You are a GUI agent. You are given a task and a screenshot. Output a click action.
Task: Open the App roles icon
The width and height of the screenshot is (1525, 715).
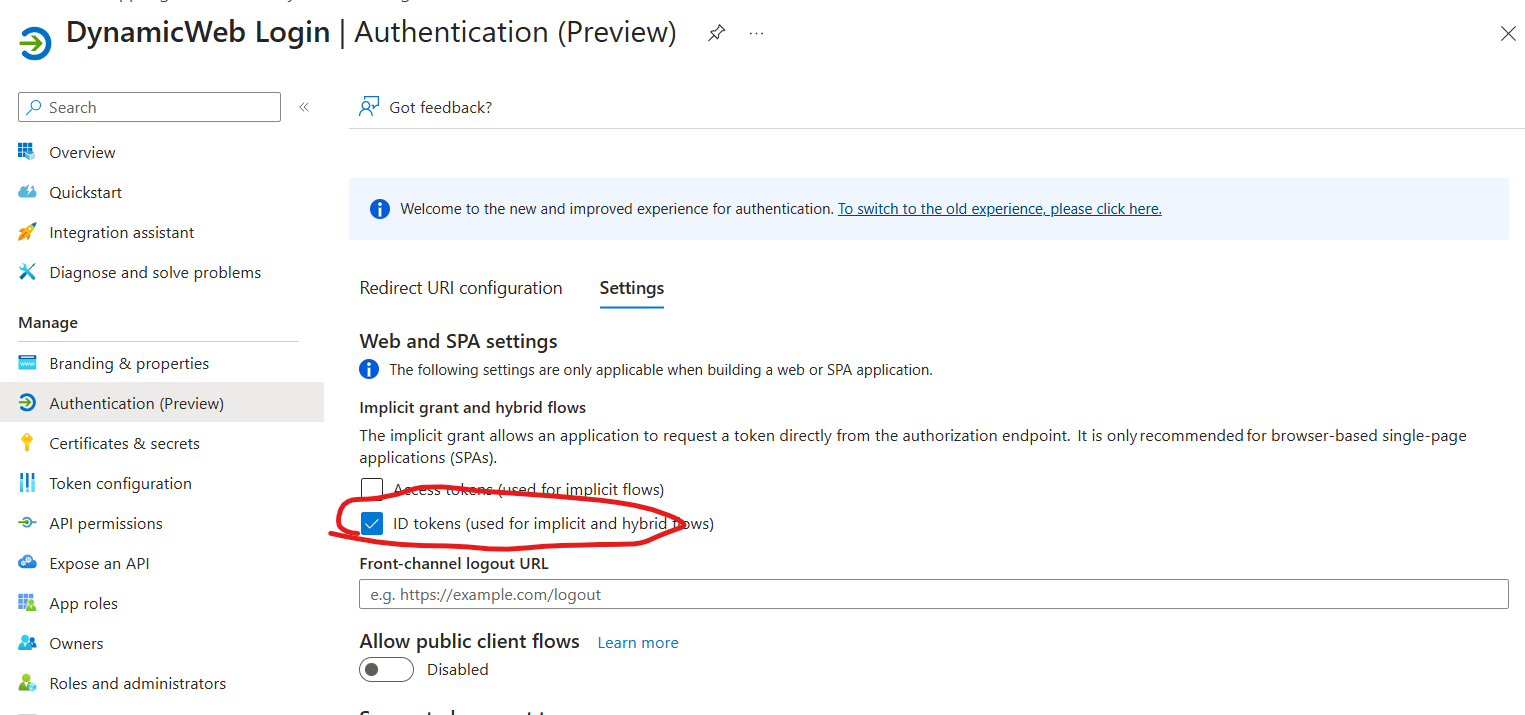coord(27,603)
